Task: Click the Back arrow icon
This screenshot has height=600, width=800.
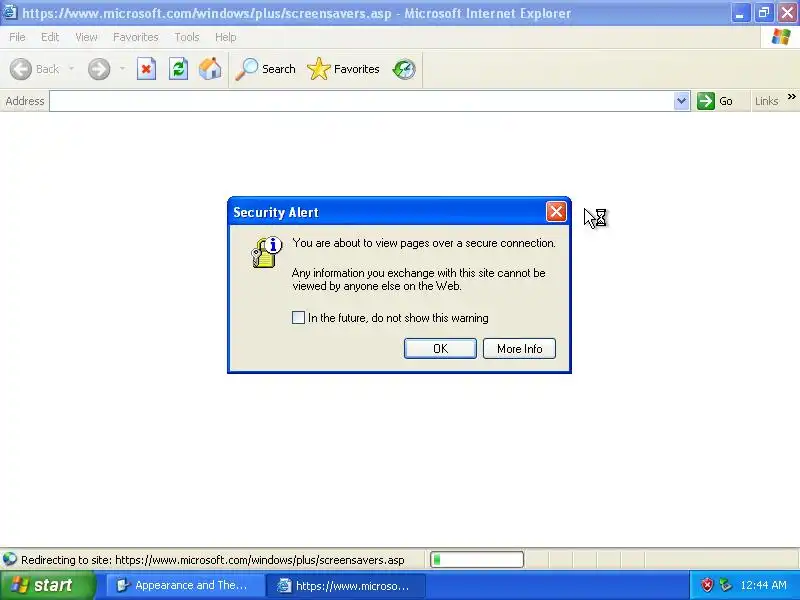Action: point(20,69)
